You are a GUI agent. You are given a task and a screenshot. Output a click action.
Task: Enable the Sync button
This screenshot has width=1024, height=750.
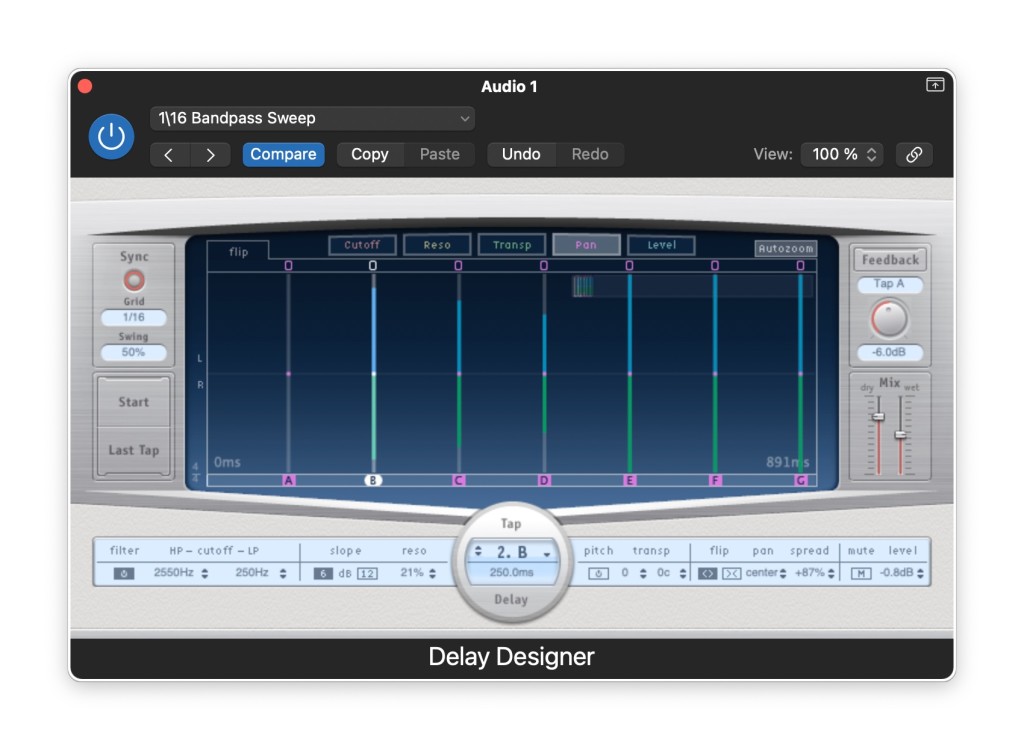tap(133, 279)
